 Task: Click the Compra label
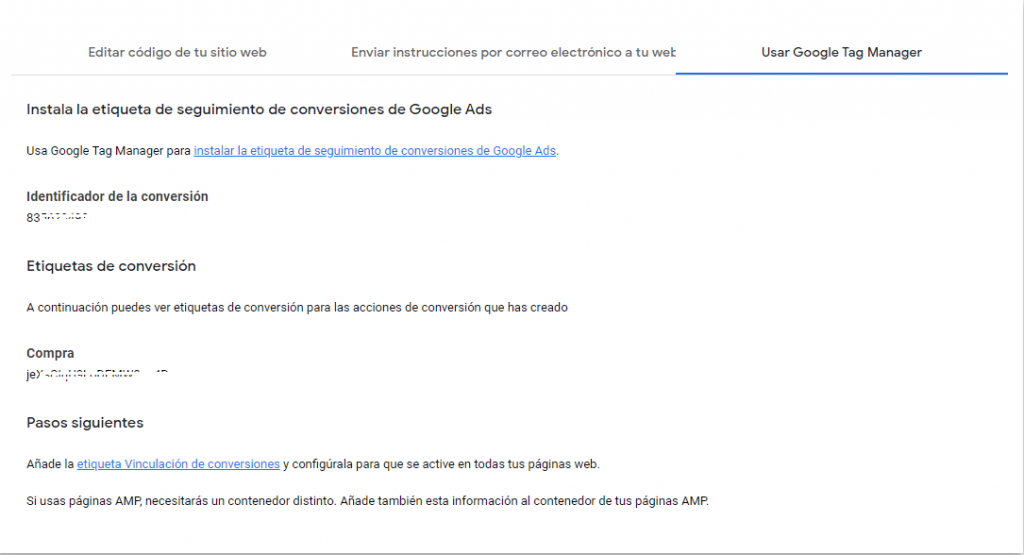pos(50,353)
